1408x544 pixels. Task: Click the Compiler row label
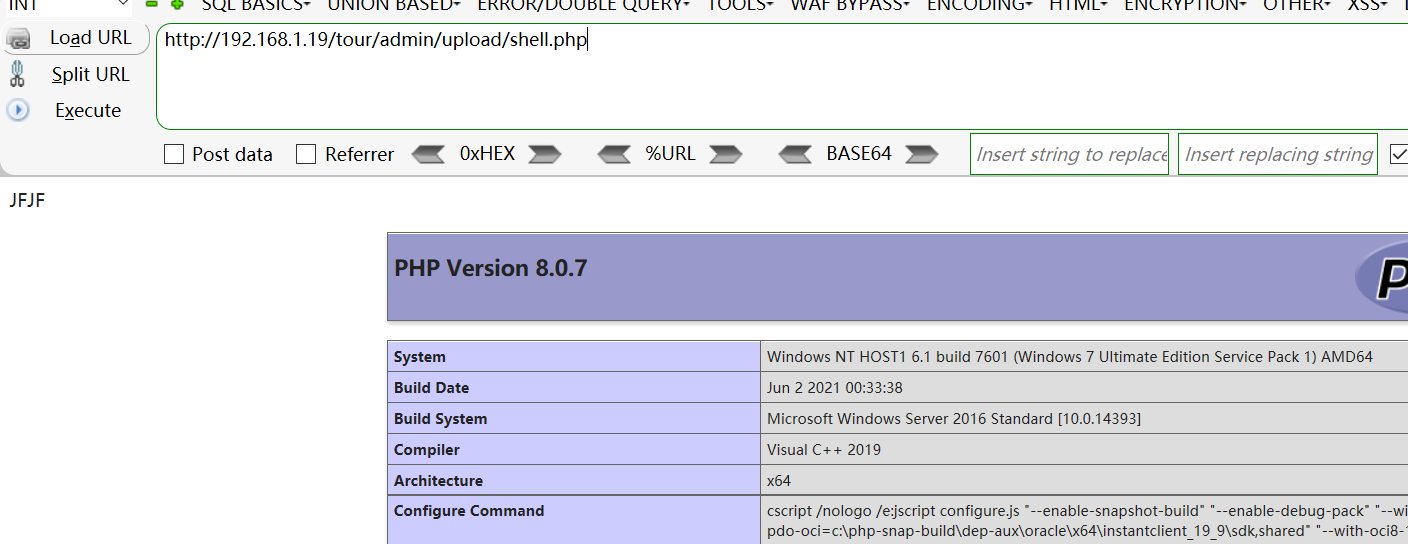click(x=427, y=450)
